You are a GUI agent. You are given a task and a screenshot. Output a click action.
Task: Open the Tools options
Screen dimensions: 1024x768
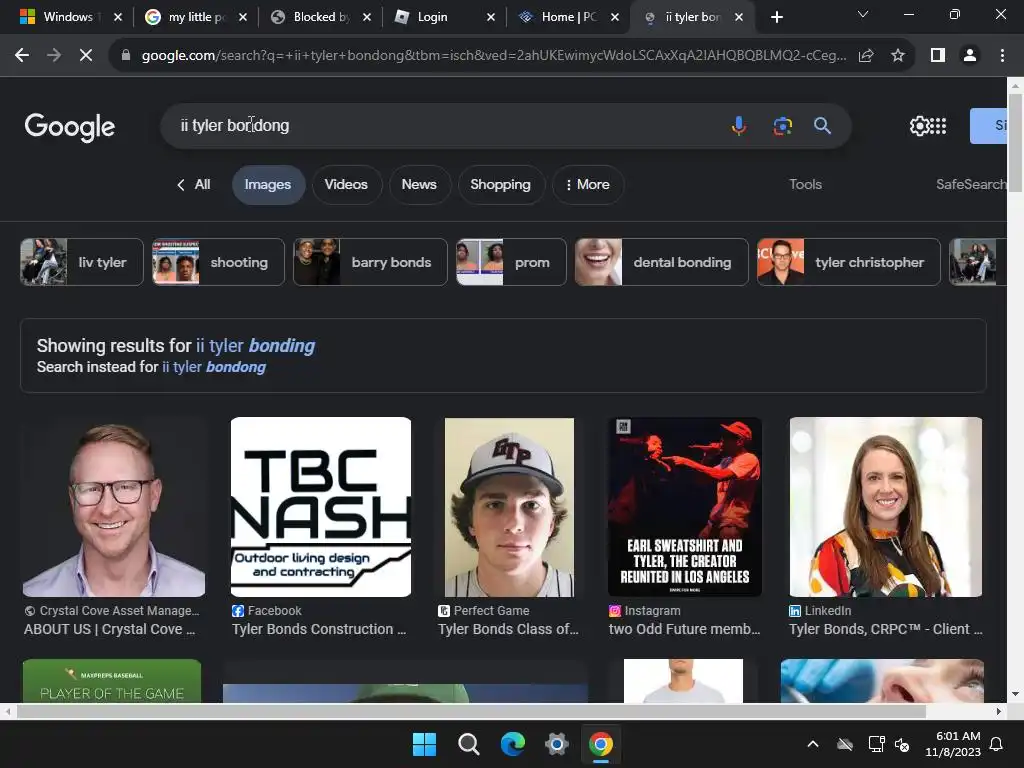pyautogui.click(x=805, y=185)
